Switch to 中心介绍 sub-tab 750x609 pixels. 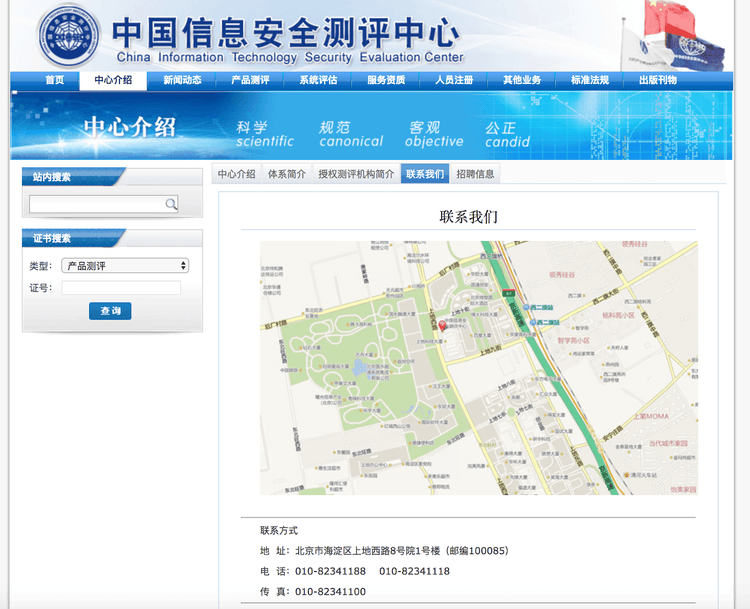click(236, 174)
